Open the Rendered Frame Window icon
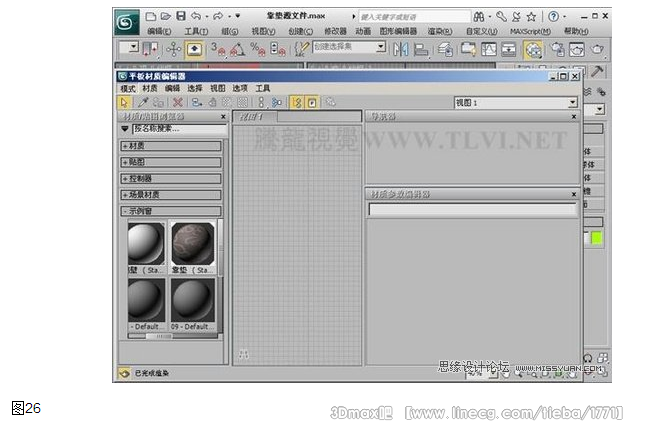The width and height of the screenshot is (652, 430). pyautogui.click(x=576, y=50)
